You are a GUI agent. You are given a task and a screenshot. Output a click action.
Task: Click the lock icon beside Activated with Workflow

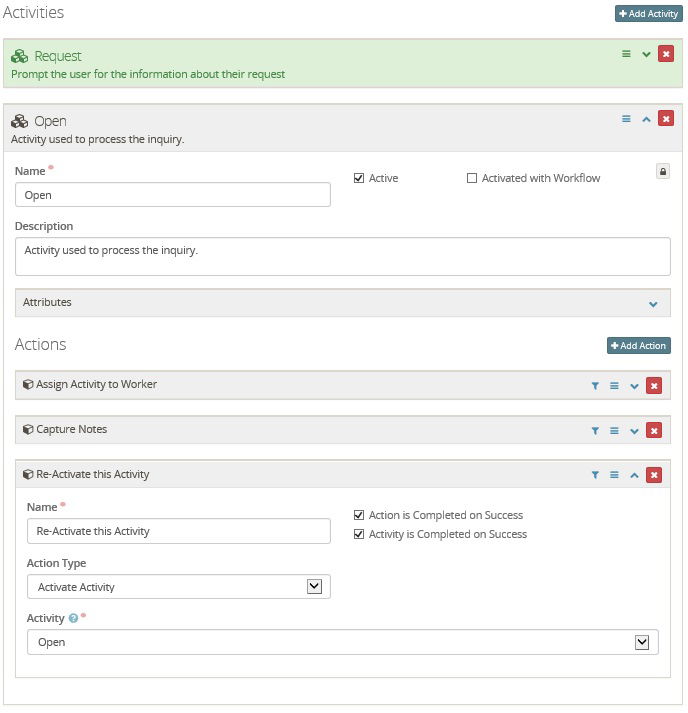tap(662, 172)
